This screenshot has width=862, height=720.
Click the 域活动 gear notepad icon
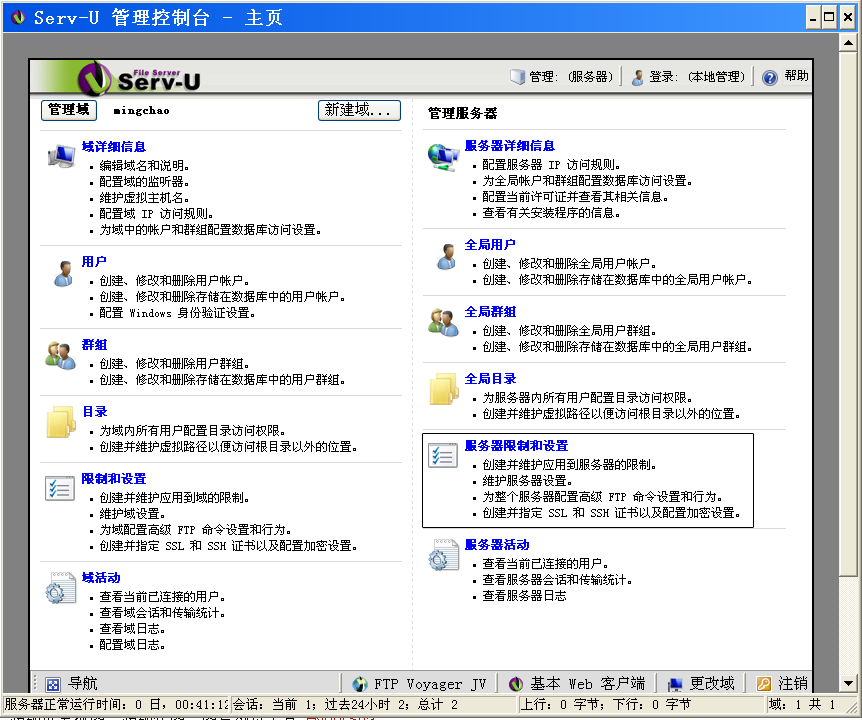click(x=60, y=588)
